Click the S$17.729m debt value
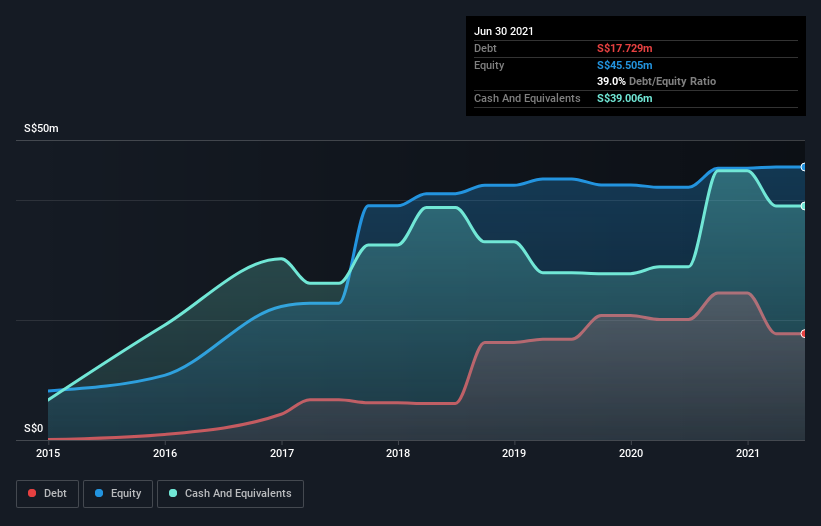 [x=625, y=48]
